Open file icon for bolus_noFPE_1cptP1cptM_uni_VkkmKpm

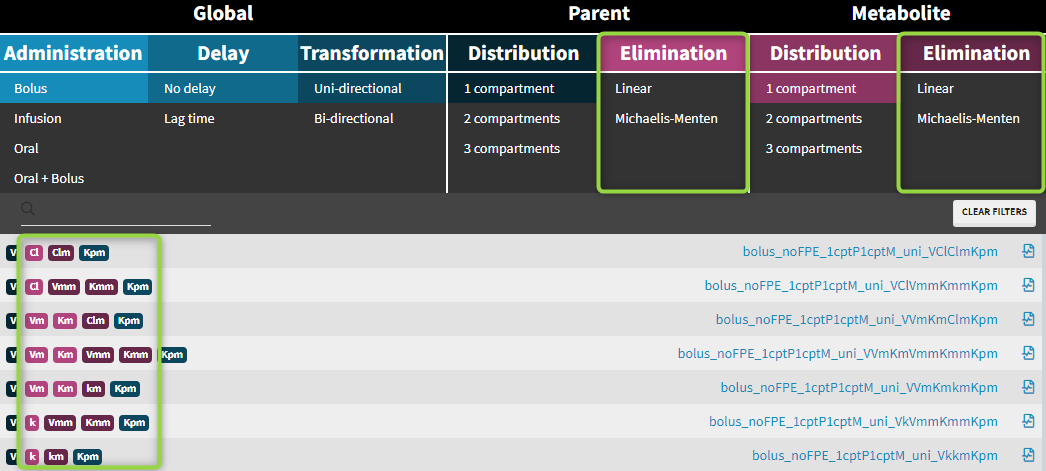tap(1028, 456)
